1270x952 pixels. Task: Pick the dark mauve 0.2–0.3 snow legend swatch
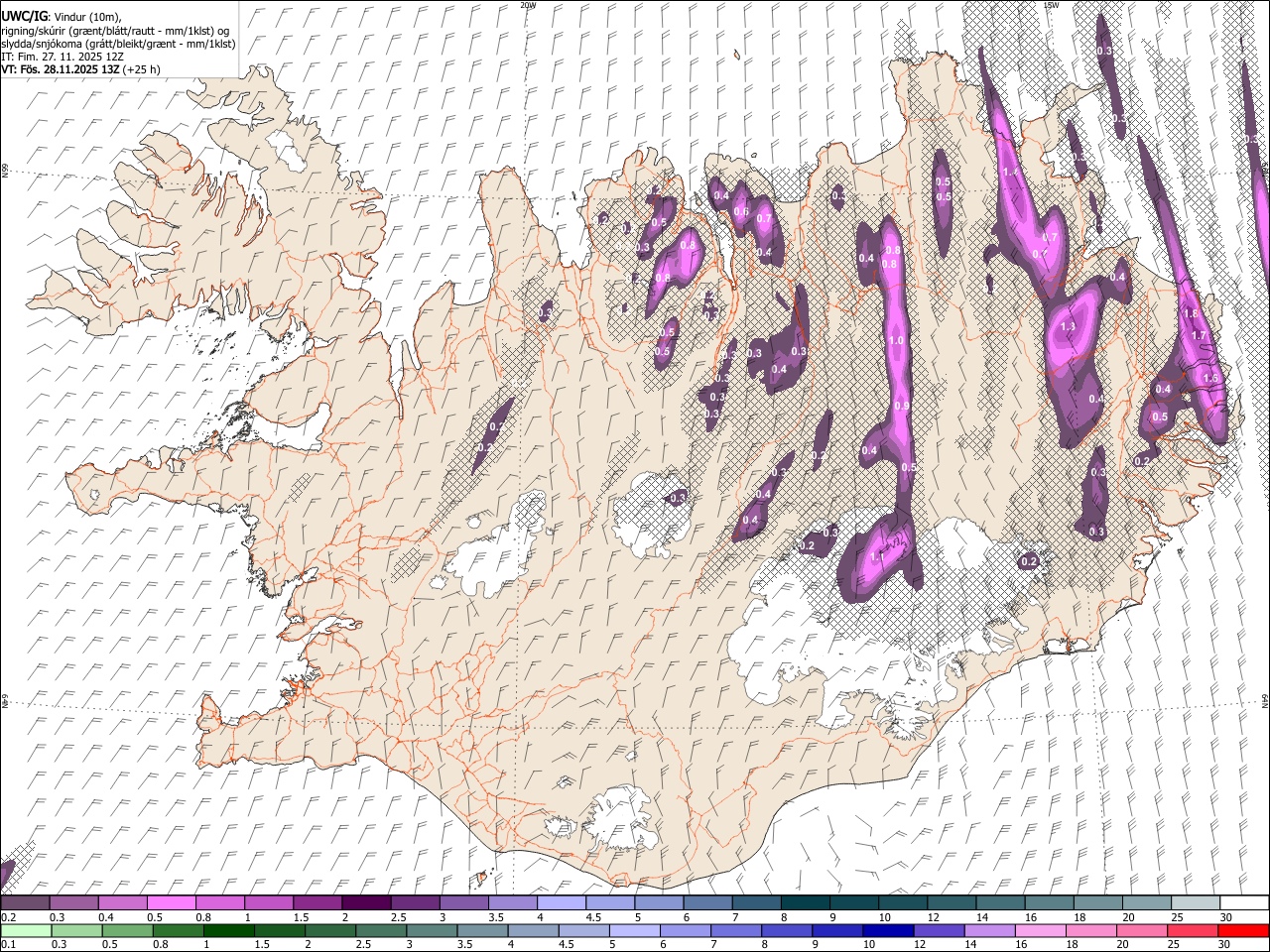pyautogui.click(x=26, y=903)
